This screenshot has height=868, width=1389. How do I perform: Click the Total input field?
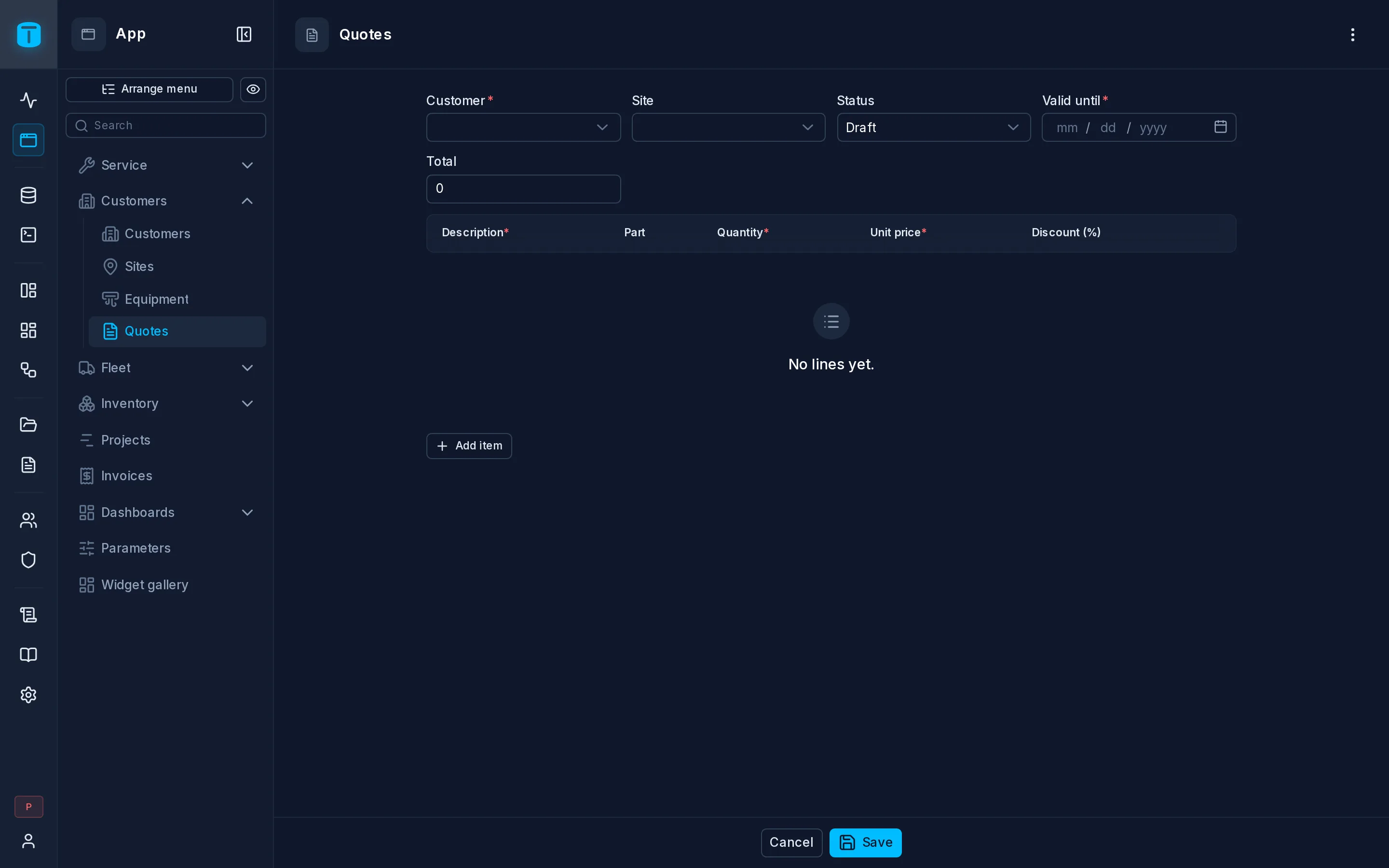pos(523,189)
